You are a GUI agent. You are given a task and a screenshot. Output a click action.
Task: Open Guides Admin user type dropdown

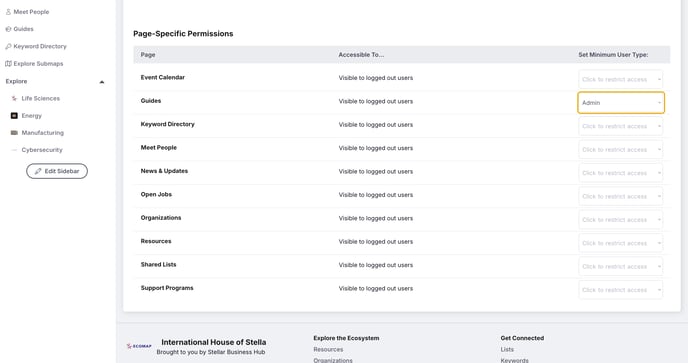[621, 103]
